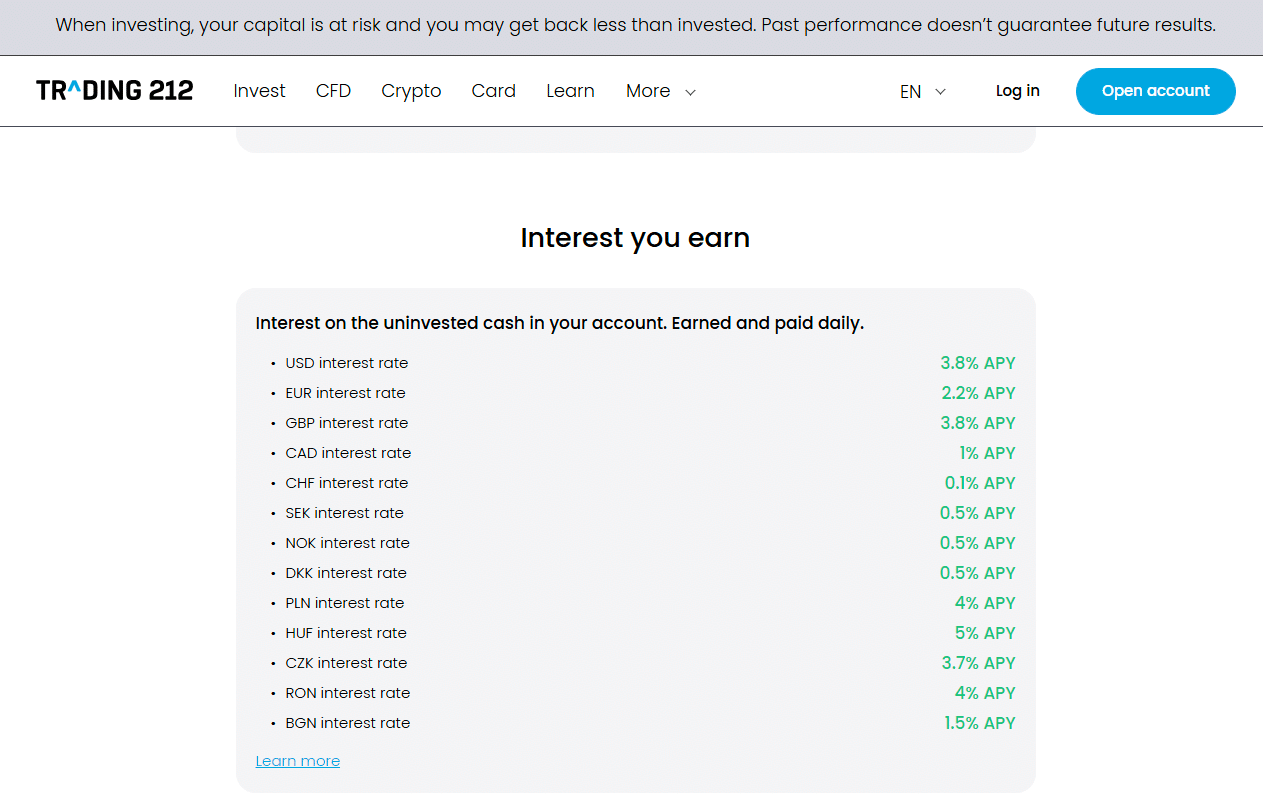This screenshot has width=1263, height=806.
Task: Click the chevron beside EN
Action: click(x=940, y=92)
